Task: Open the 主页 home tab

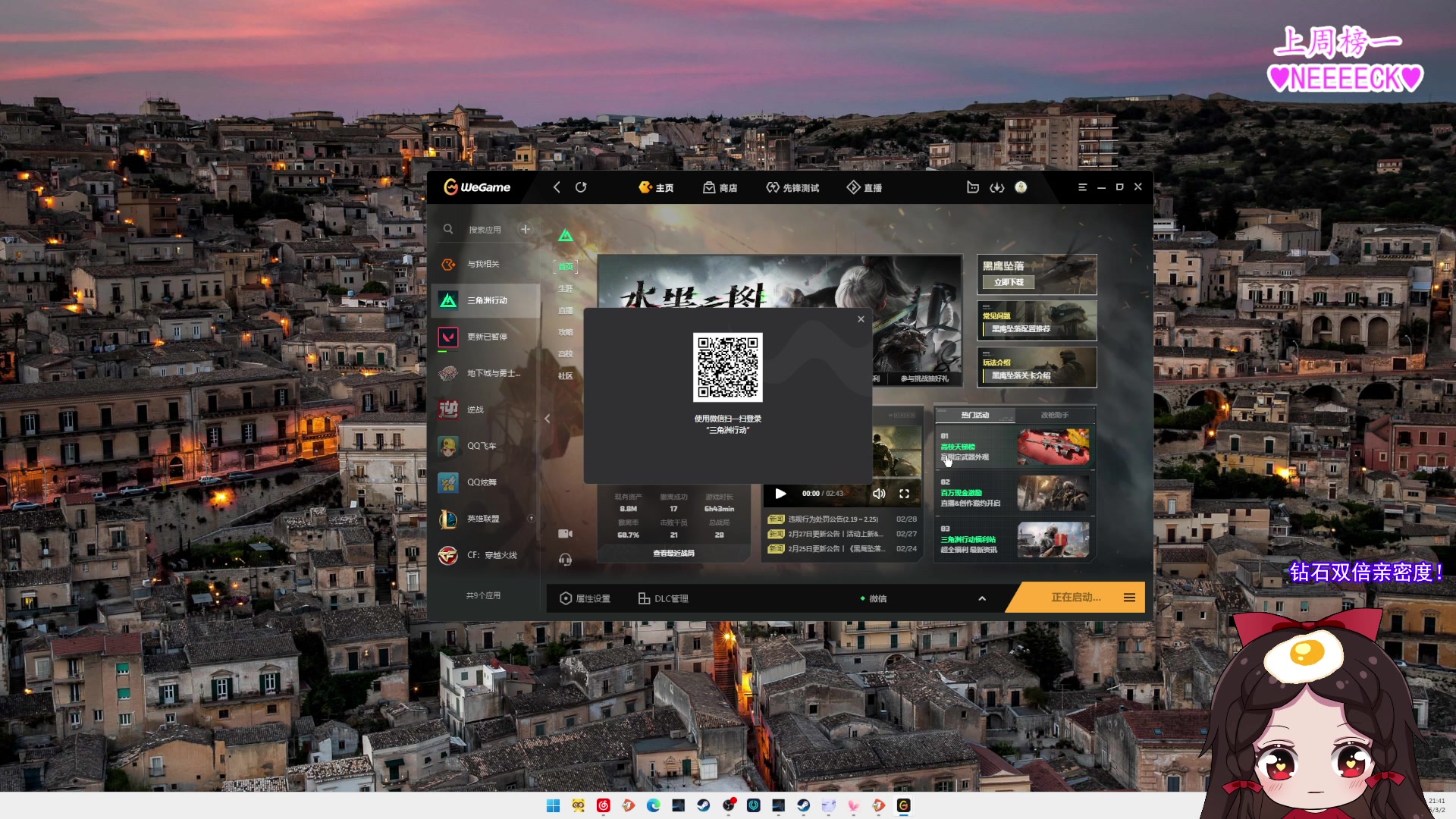Action: pyautogui.click(x=656, y=187)
